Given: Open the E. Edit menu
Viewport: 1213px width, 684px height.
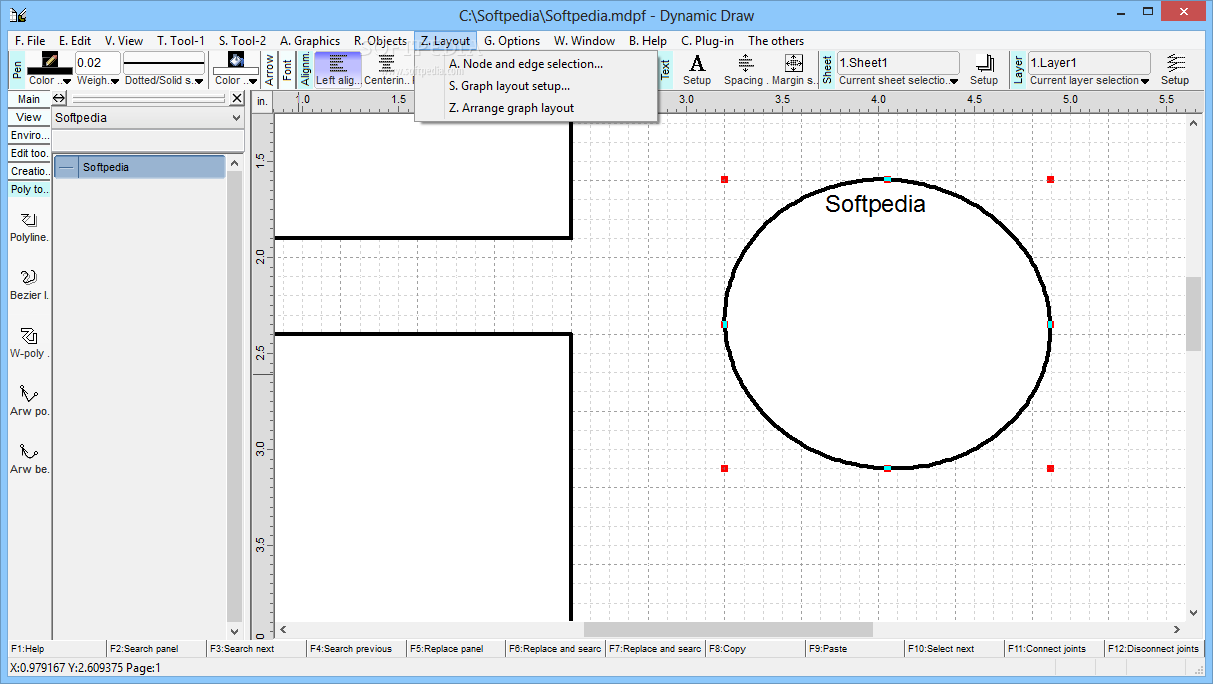Looking at the screenshot, I should [x=75, y=41].
